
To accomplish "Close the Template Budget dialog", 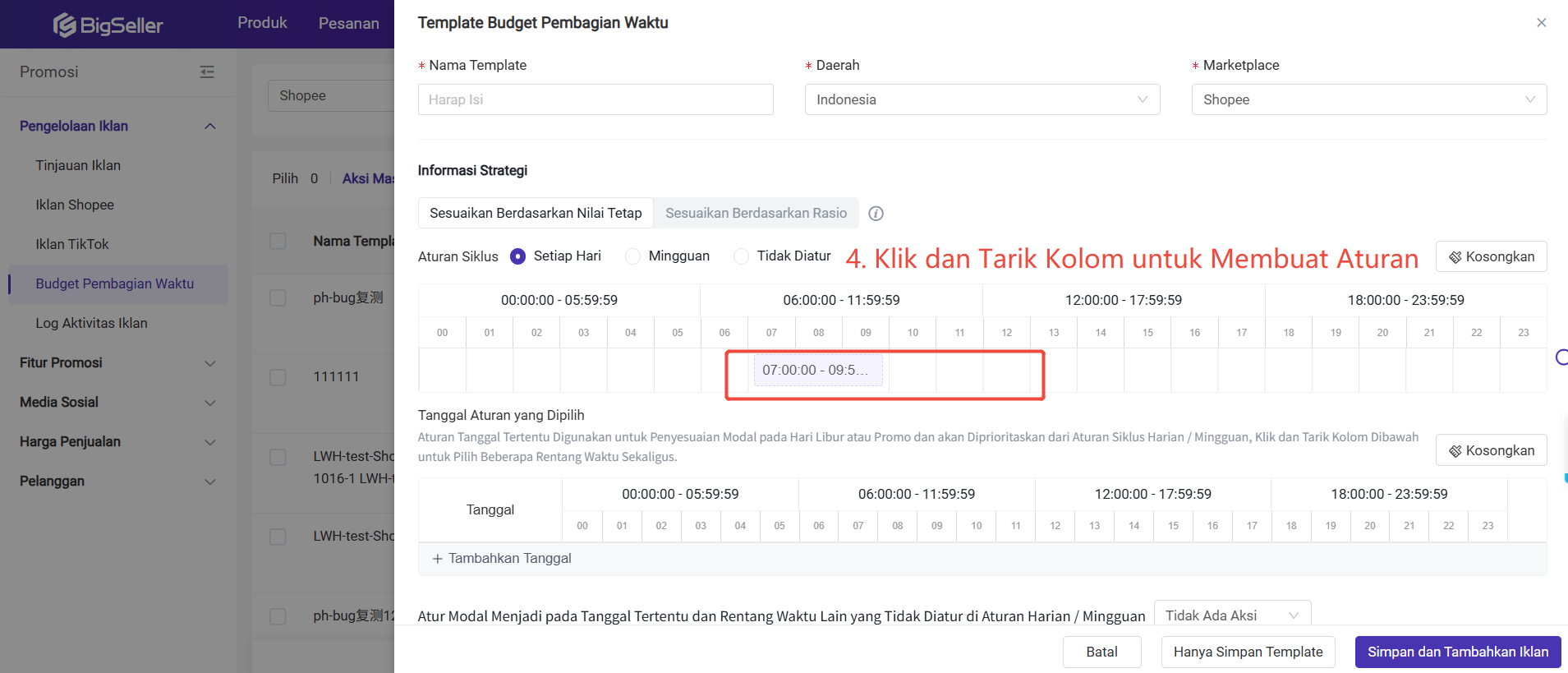I will tap(1541, 23).
